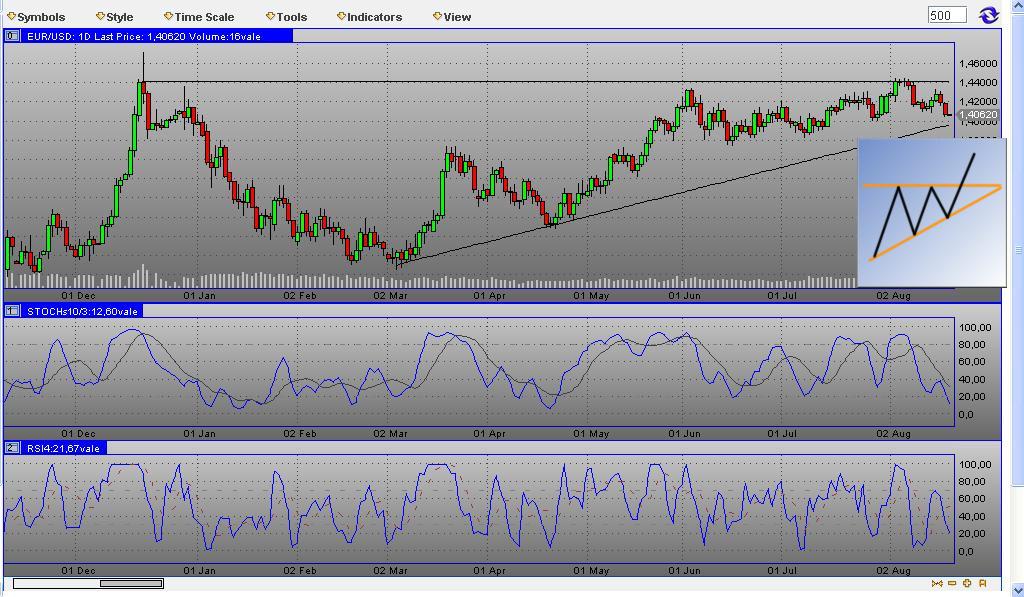This screenshot has height=597, width=1024.
Task: Click the 1,46000 price axis label
Action: (978, 63)
